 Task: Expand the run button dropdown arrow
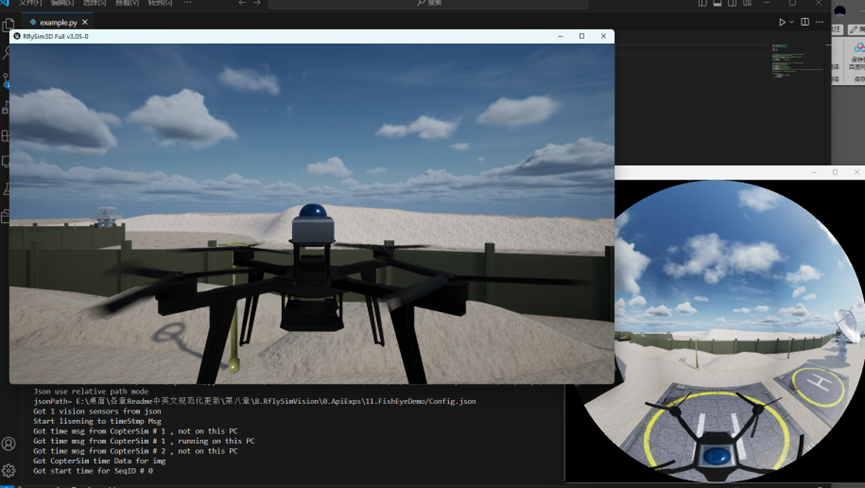point(792,22)
